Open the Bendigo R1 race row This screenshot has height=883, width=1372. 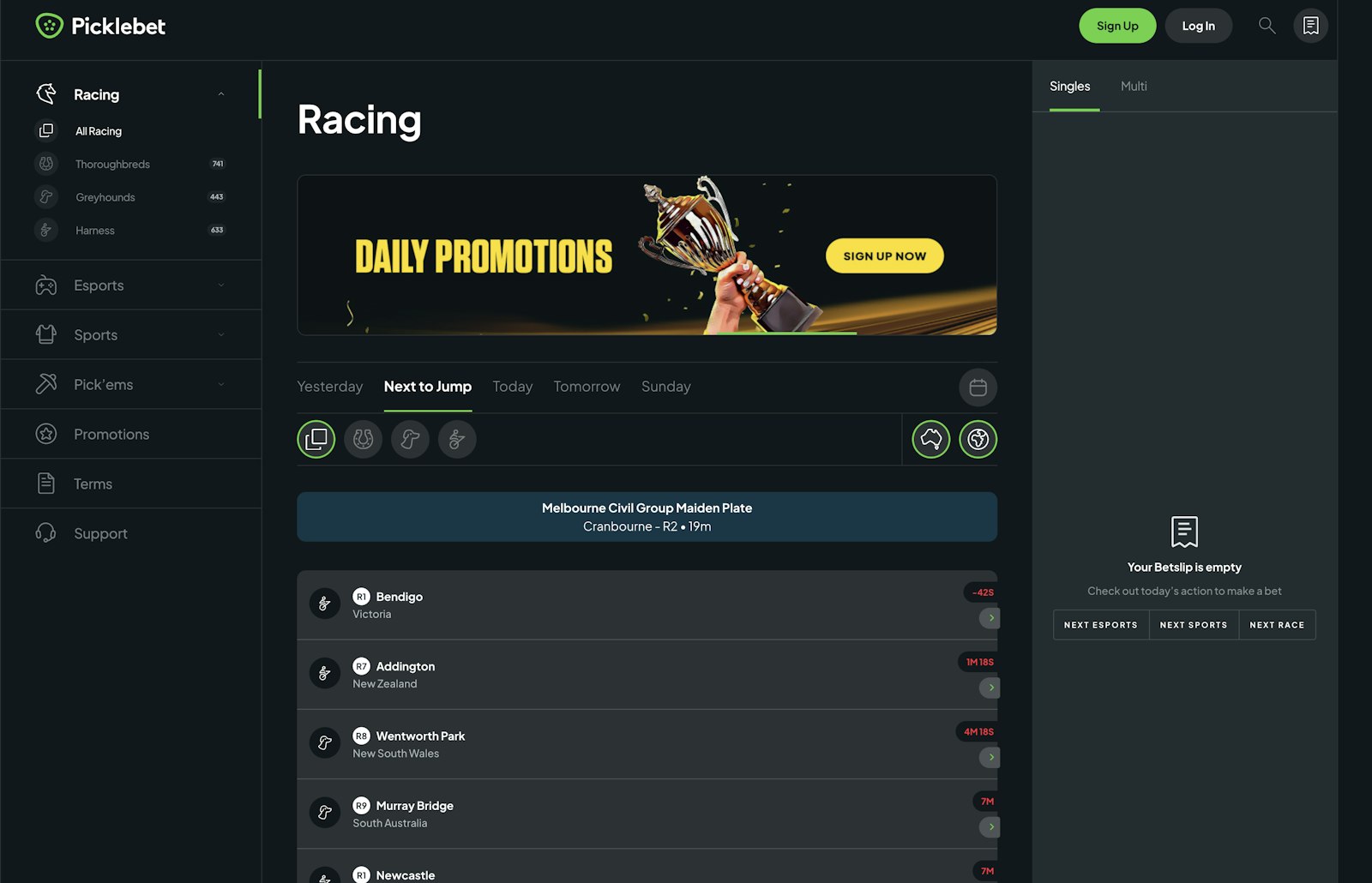click(647, 605)
